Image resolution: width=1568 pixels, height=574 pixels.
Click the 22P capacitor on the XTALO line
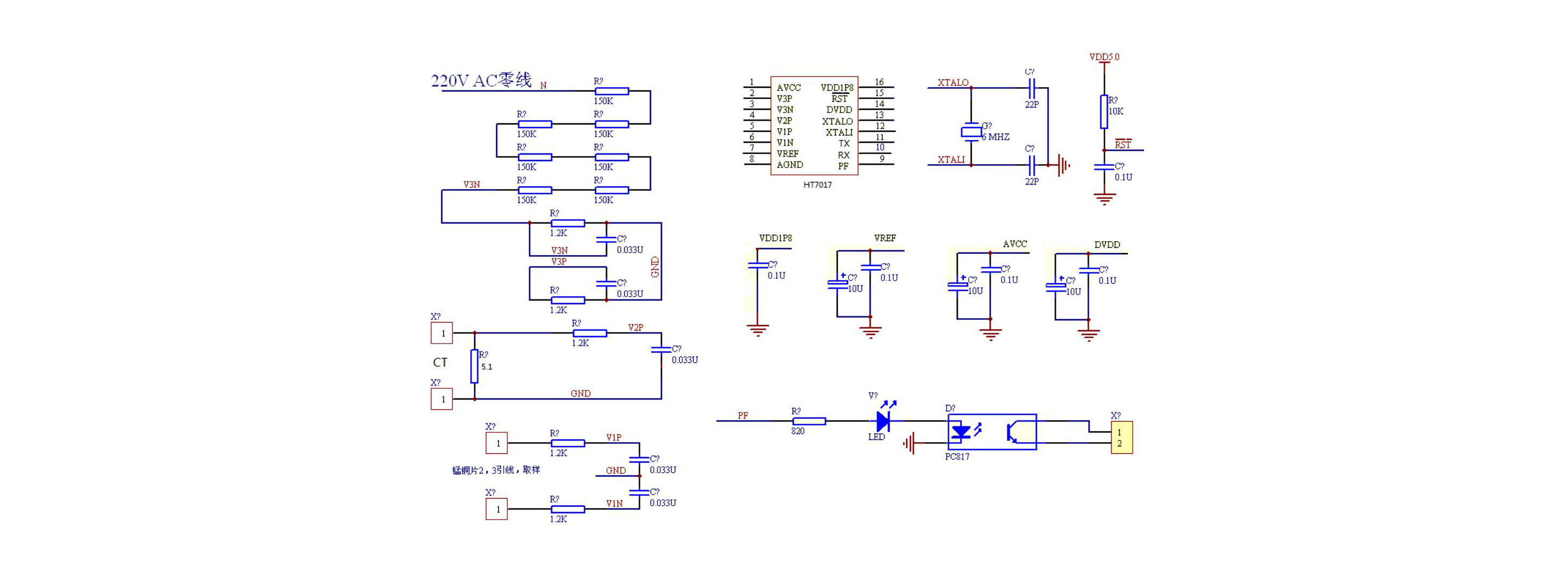tap(1032, 88)
